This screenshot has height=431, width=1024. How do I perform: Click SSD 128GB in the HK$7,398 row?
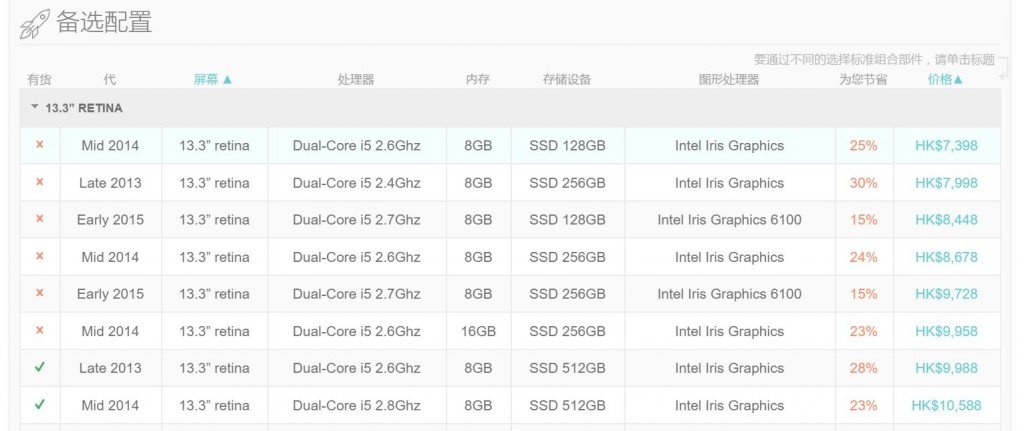click(x=568, y=146)
